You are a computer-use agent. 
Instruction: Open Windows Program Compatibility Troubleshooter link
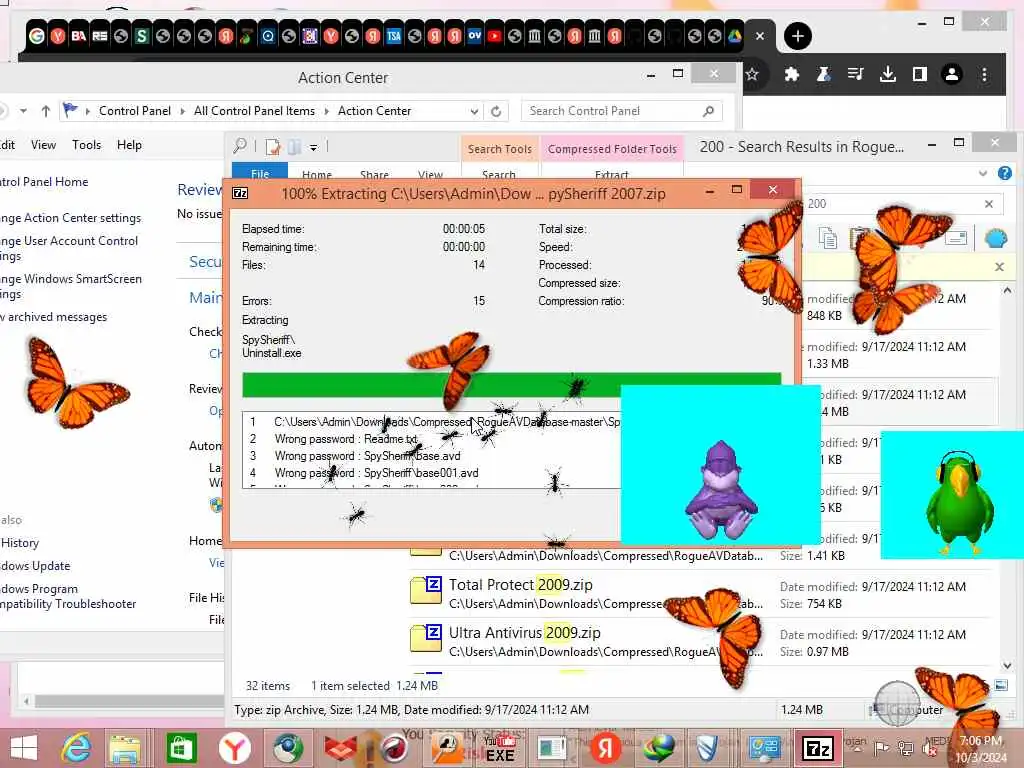click(68, 596)
